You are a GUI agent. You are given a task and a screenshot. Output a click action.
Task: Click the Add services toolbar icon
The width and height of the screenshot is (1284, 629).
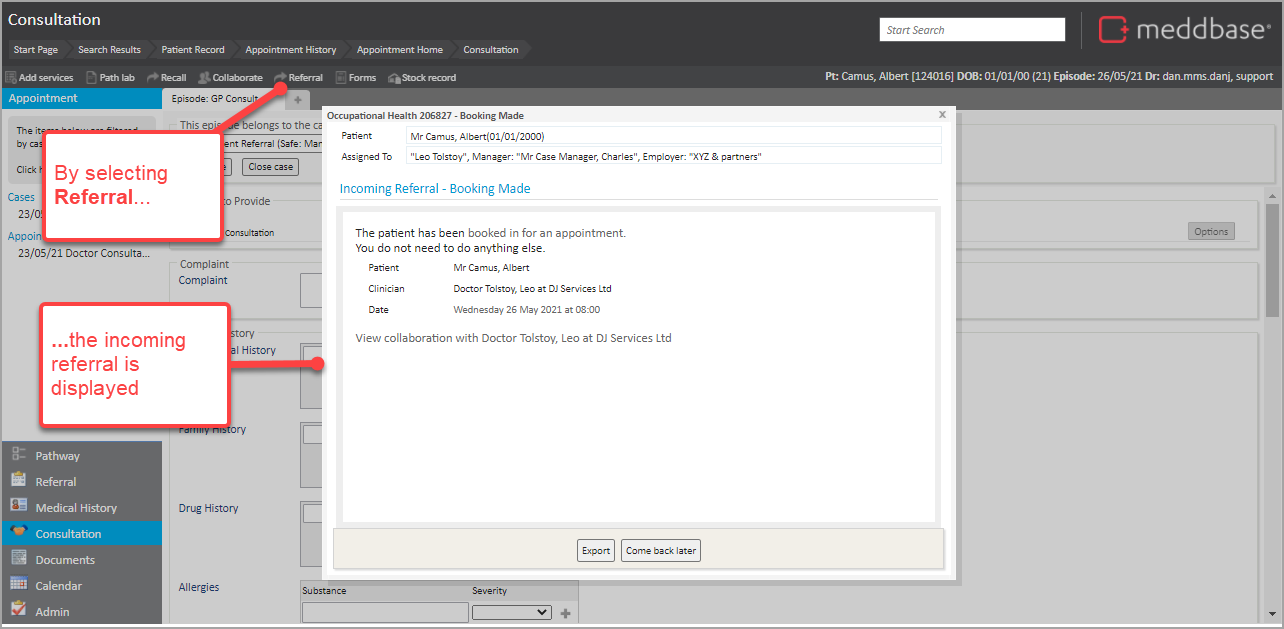tap(40, 77)
